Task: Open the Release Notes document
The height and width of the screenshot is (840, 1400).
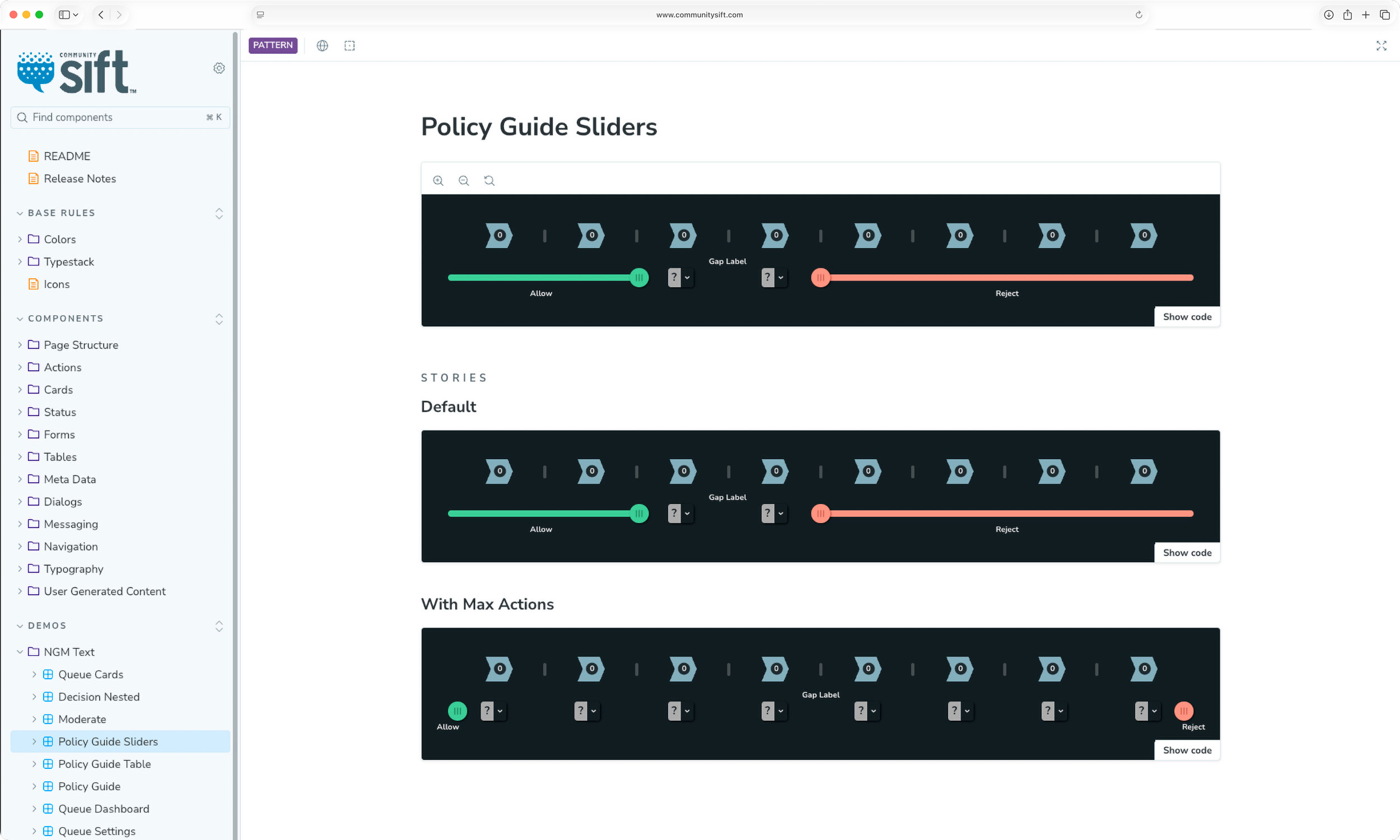Action: (79, 178)
